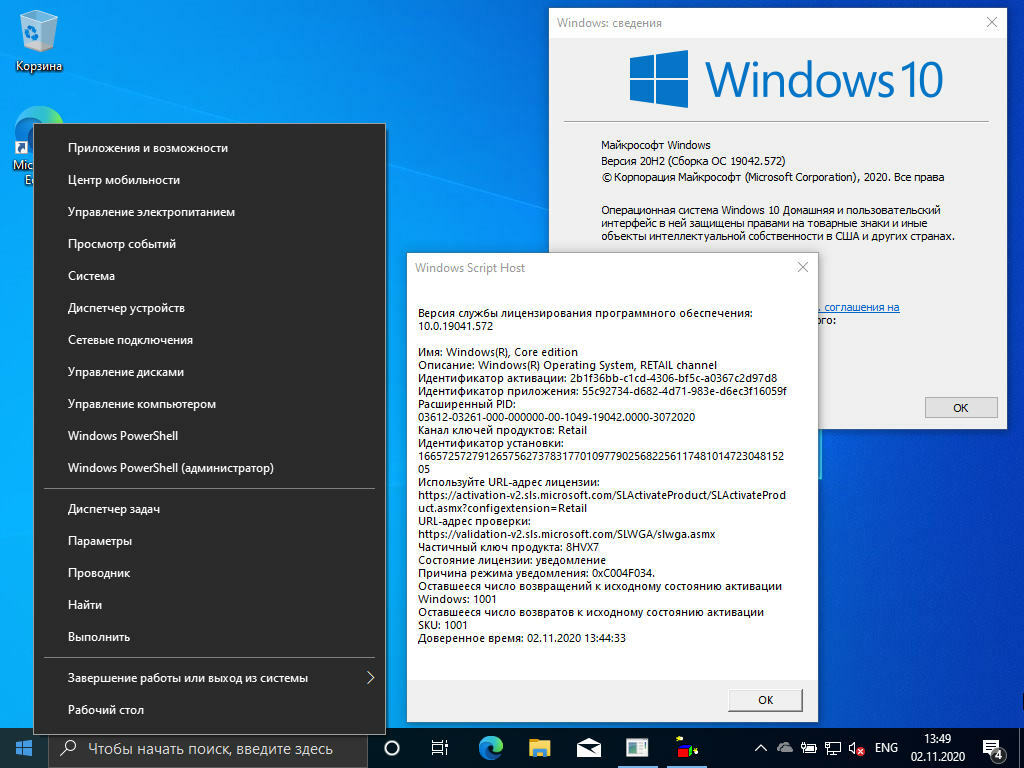Image resolution: width=1024 pixels, height=768 pixels.
Task: Click the Описание: RETAIL channel line
Action: (x=568, y=365)
